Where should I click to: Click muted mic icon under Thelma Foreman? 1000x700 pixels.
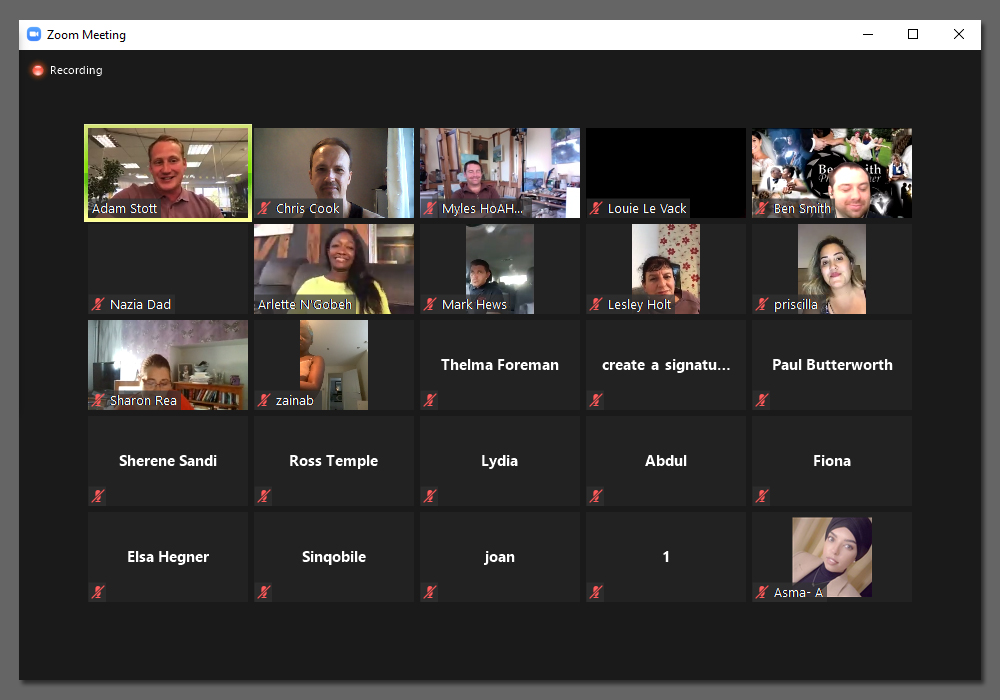[430, 400]
